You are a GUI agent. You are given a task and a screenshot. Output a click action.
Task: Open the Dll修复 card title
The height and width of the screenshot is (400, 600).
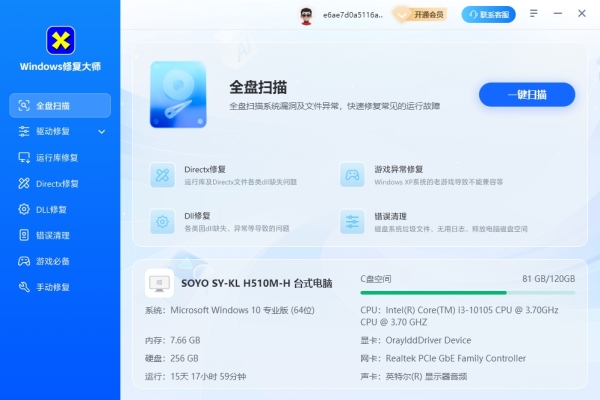pyautogui.click(x=197, y=216)
